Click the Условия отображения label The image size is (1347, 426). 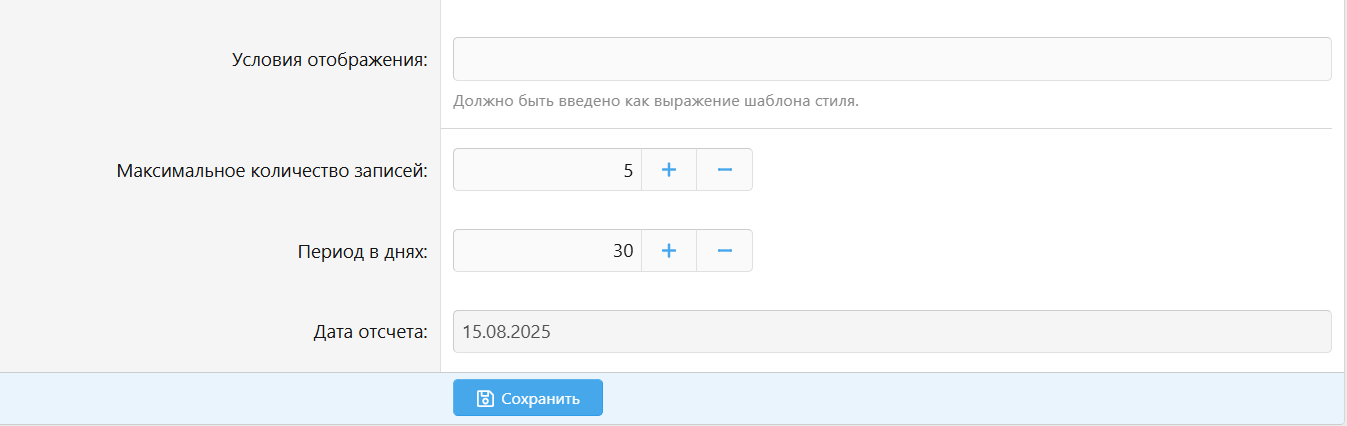(329, 59)
